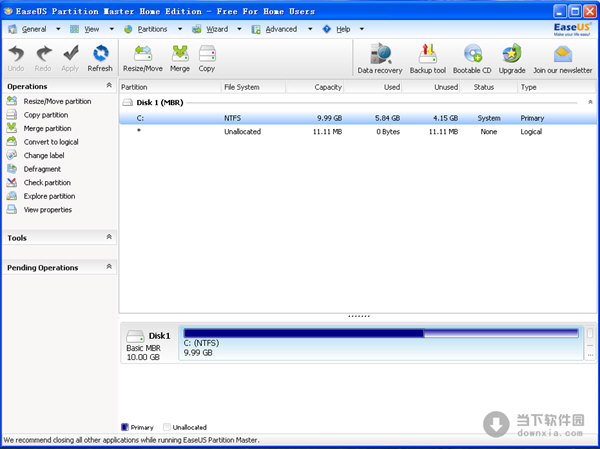Click the C: (NTFS) usage bar

(381, 333)
